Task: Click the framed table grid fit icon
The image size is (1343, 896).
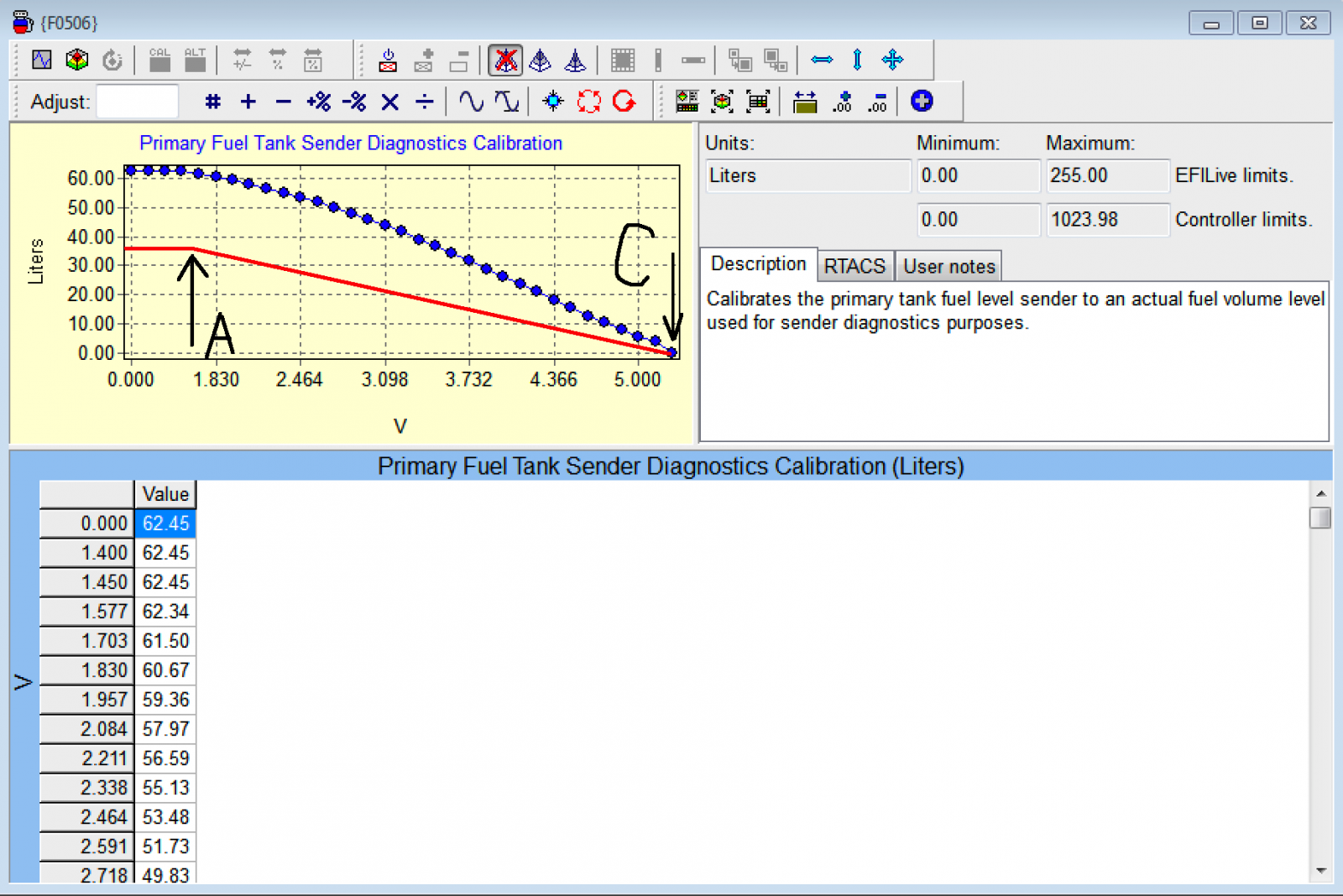Action: pyautogui.click(x=758, y=102)
